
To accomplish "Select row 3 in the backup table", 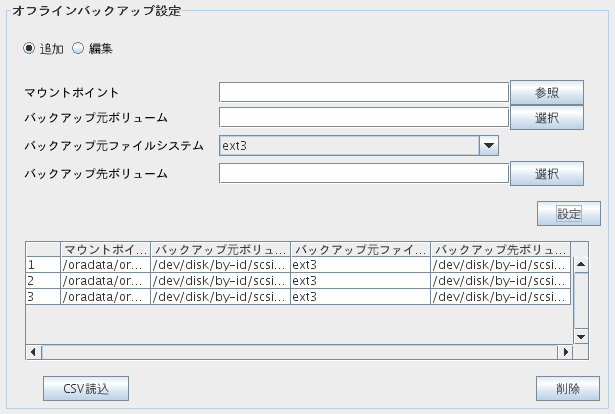I will tap(298, 297).
